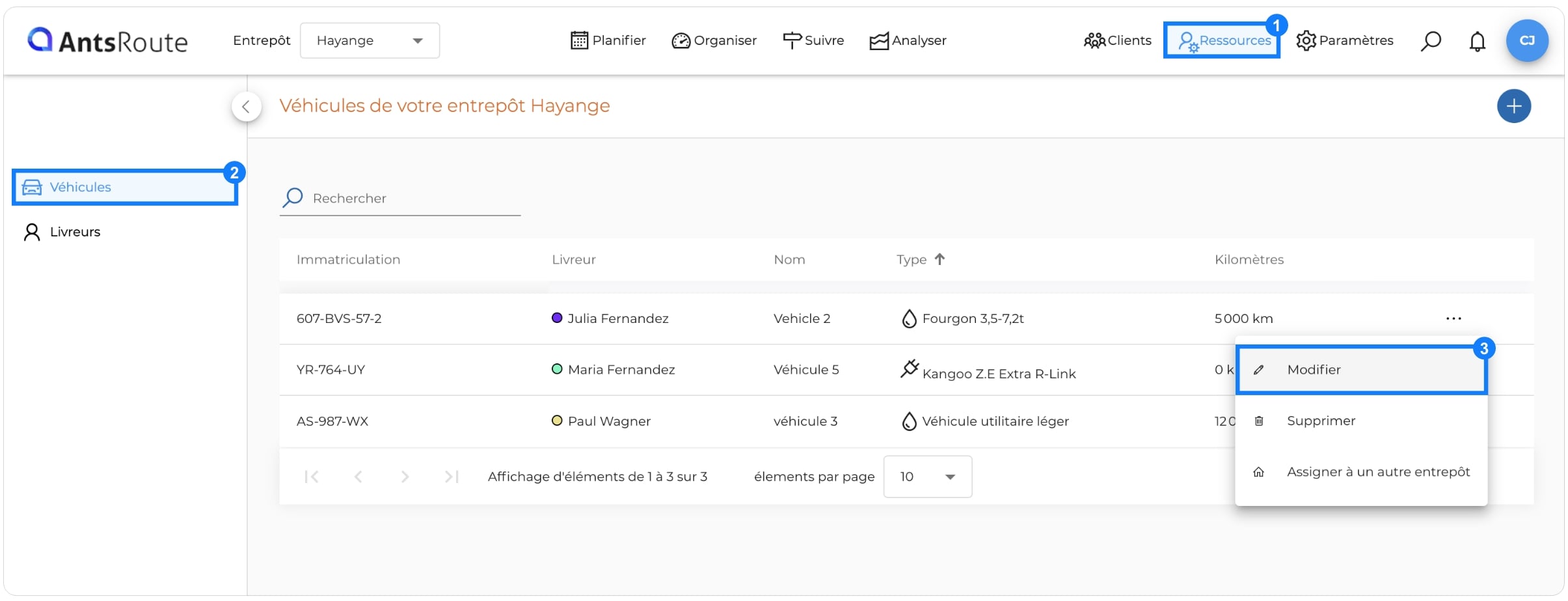
Task: Click the Véhicule utilitaire léger type text
Action: click(x=995, y=421)
